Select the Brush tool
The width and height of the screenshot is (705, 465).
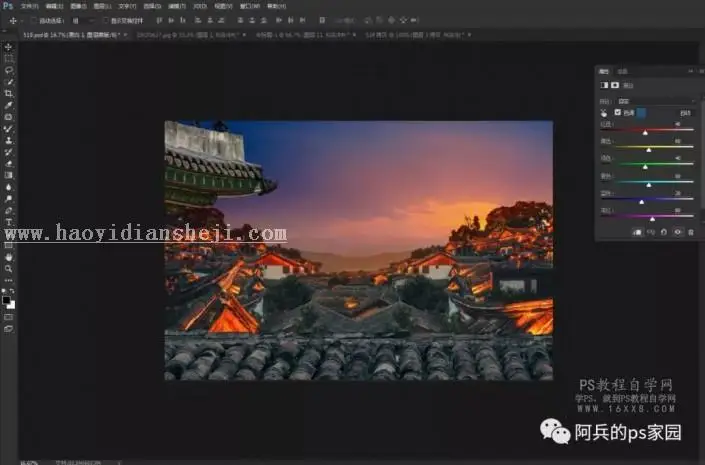pyautogui.click(x=8, y=129)
